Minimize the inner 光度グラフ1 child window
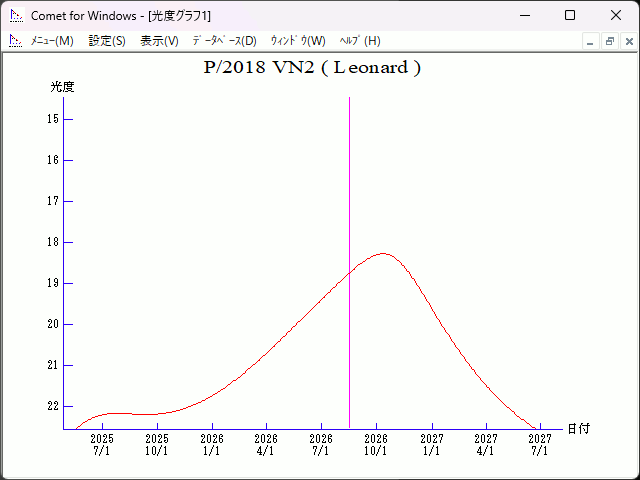 tap(590, 41)
